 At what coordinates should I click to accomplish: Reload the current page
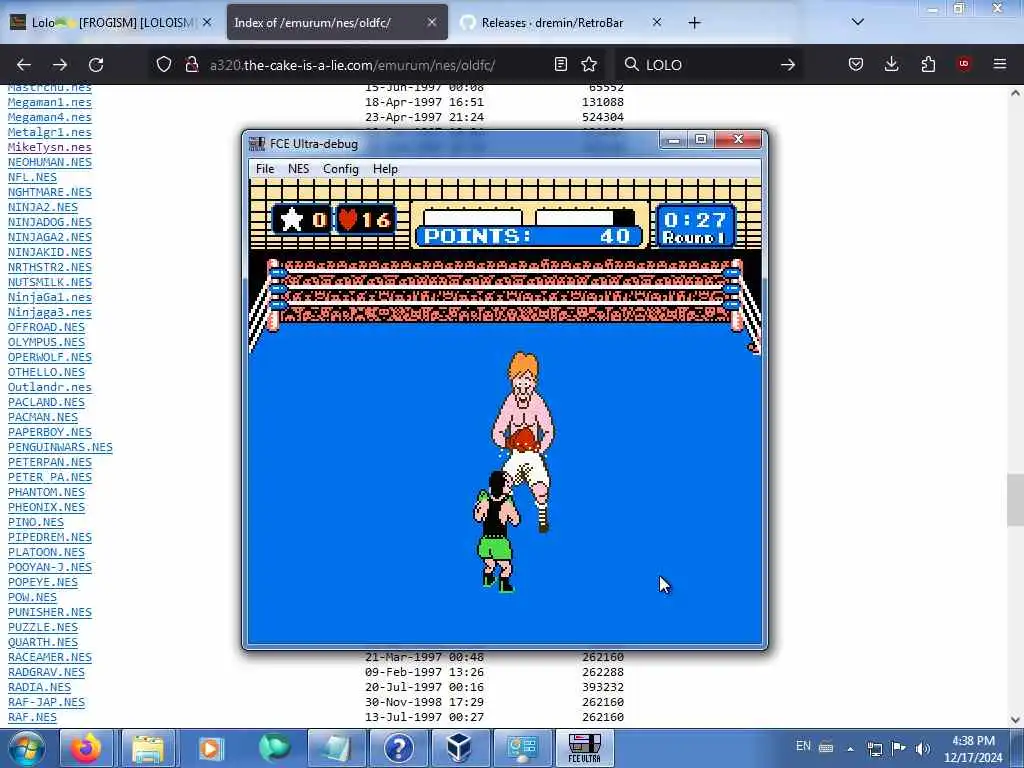click(96, 65)
